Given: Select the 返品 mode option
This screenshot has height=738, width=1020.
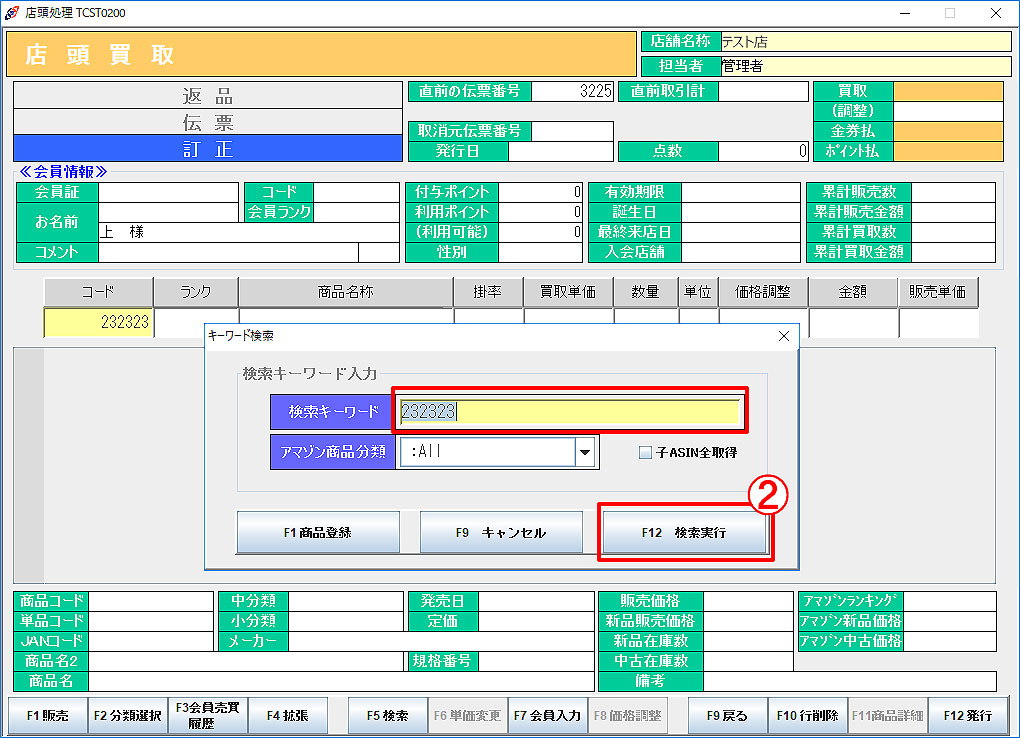Looking at the screenshot, I should 207,96.
